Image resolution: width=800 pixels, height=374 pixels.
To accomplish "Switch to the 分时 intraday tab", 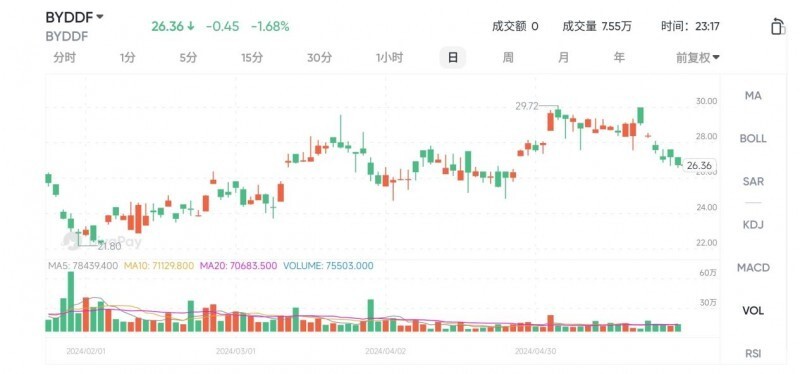I will coord(64,58).
